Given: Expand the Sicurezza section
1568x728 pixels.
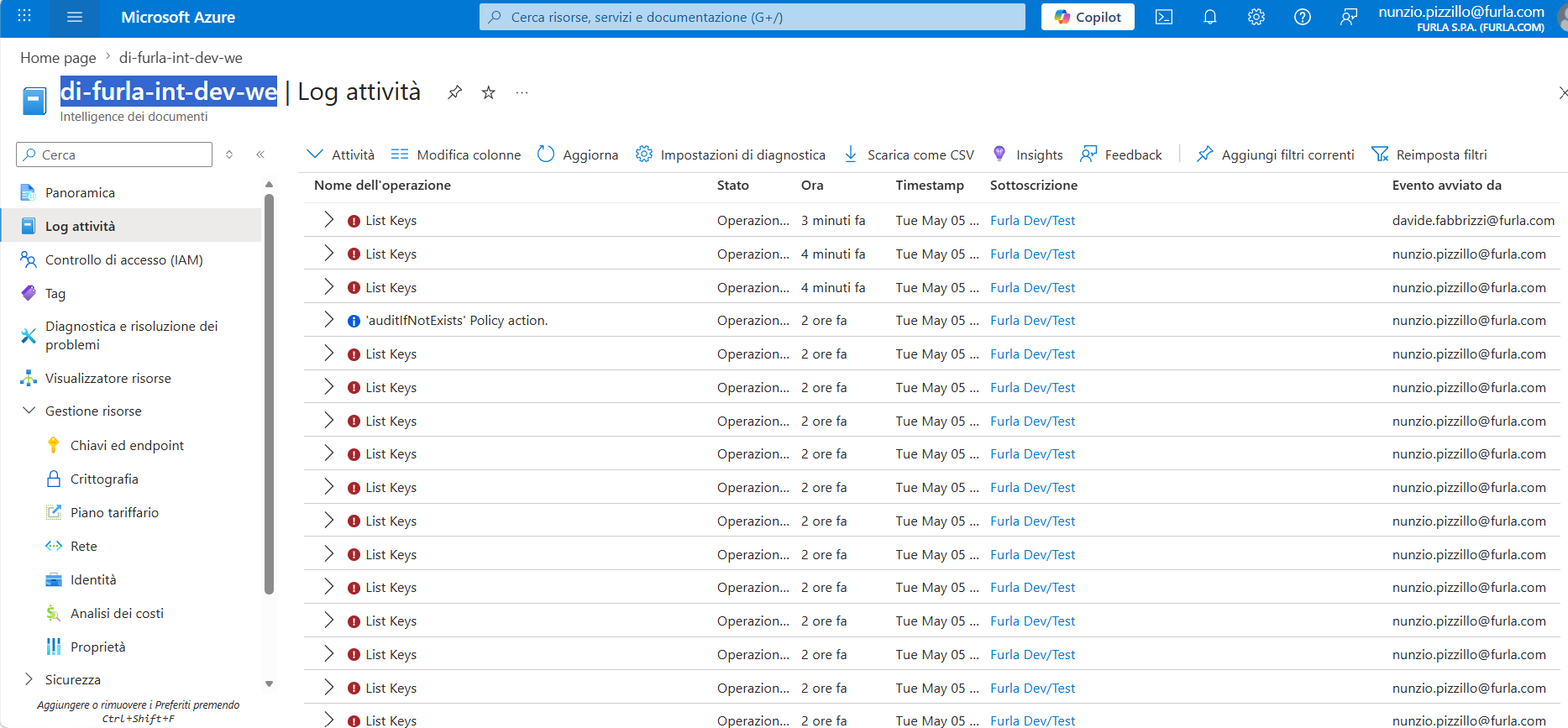Looking at the screenshot, I should 29,679.
